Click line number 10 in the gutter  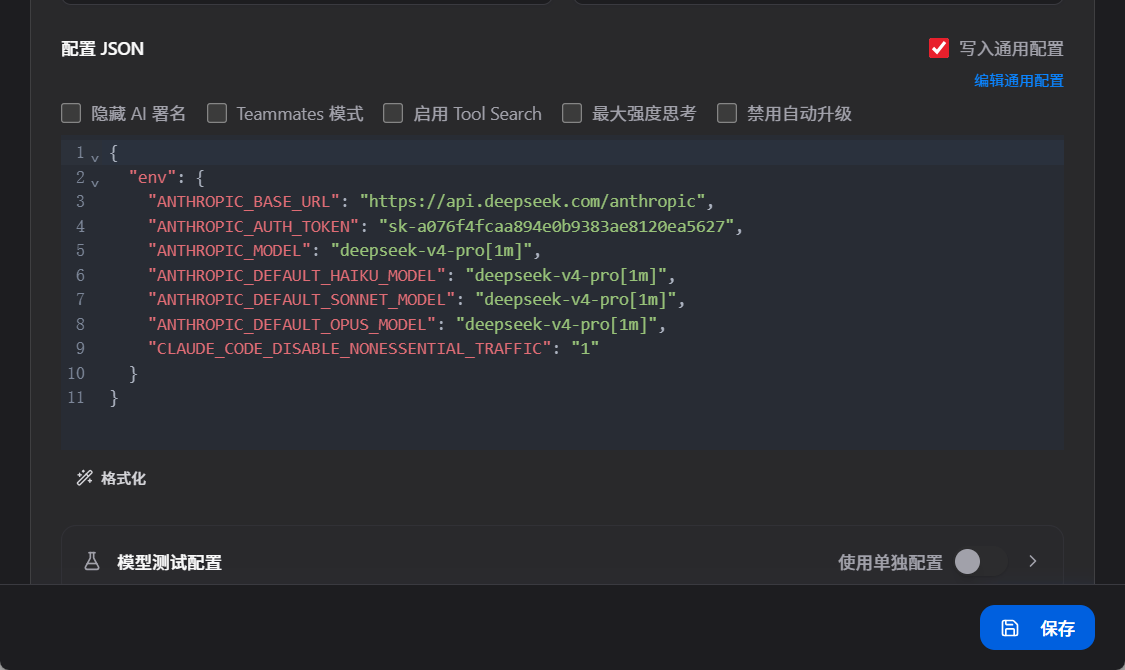76,374
